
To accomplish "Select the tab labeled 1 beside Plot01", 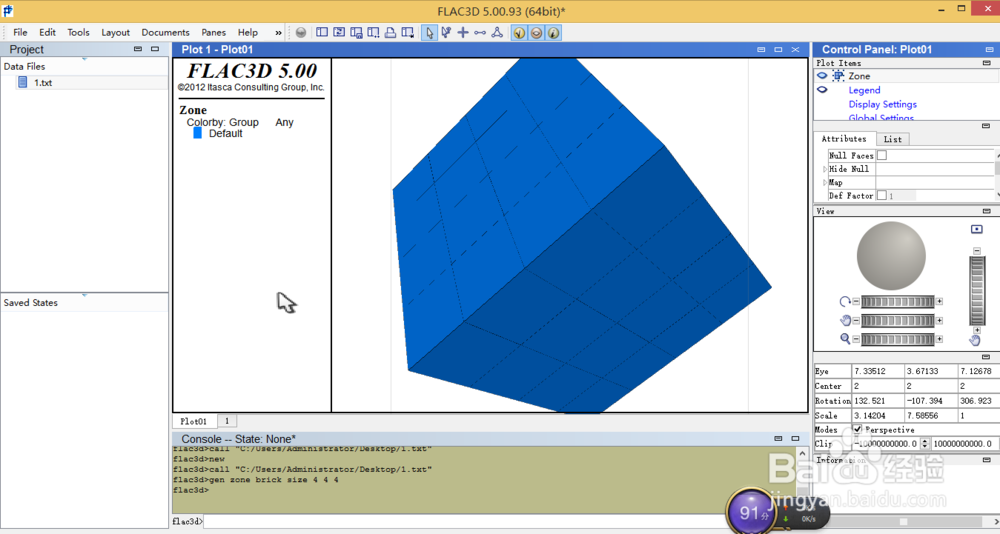I will pos(227,421).
